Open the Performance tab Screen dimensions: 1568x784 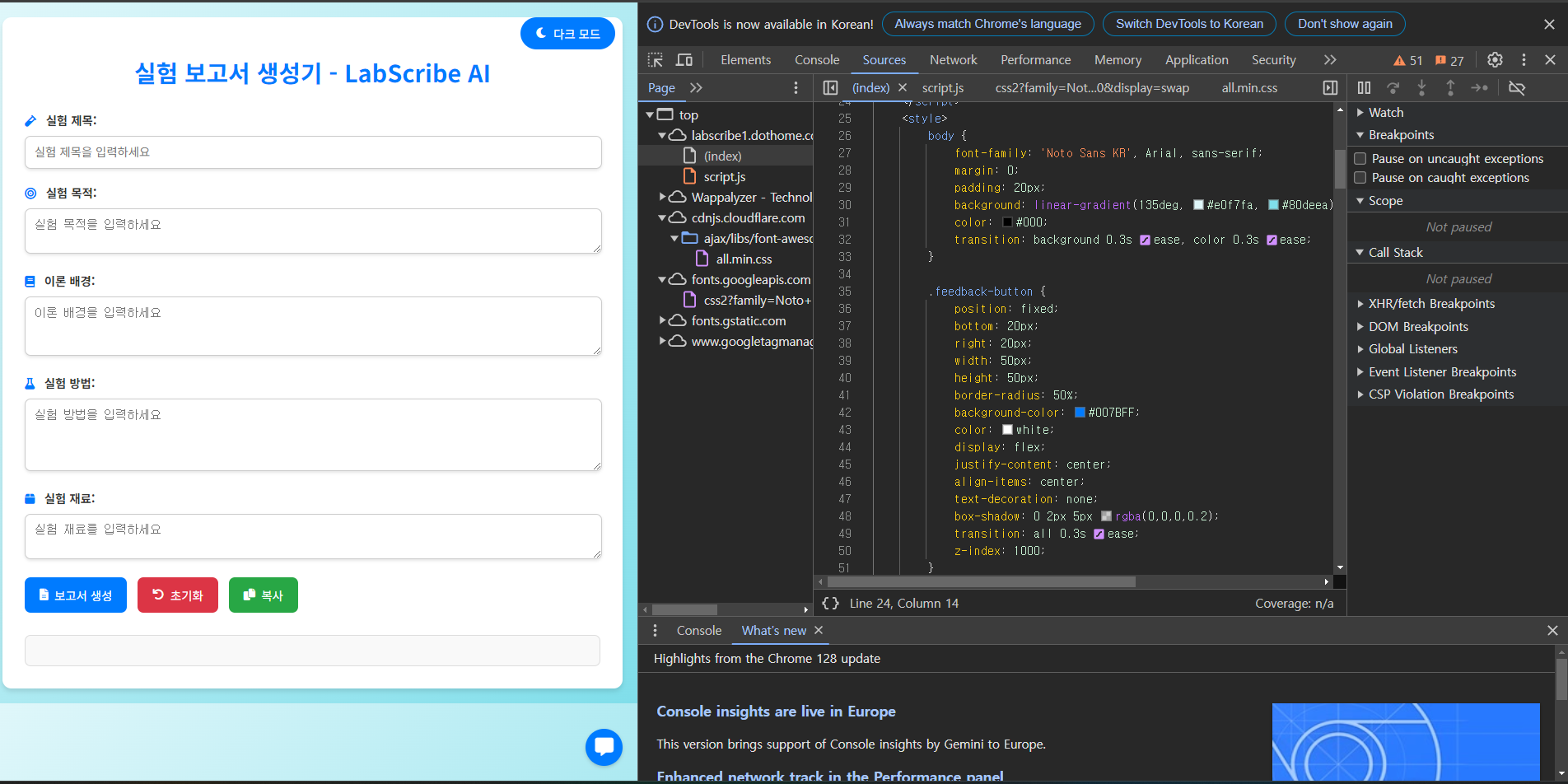tap(1035, 60)
